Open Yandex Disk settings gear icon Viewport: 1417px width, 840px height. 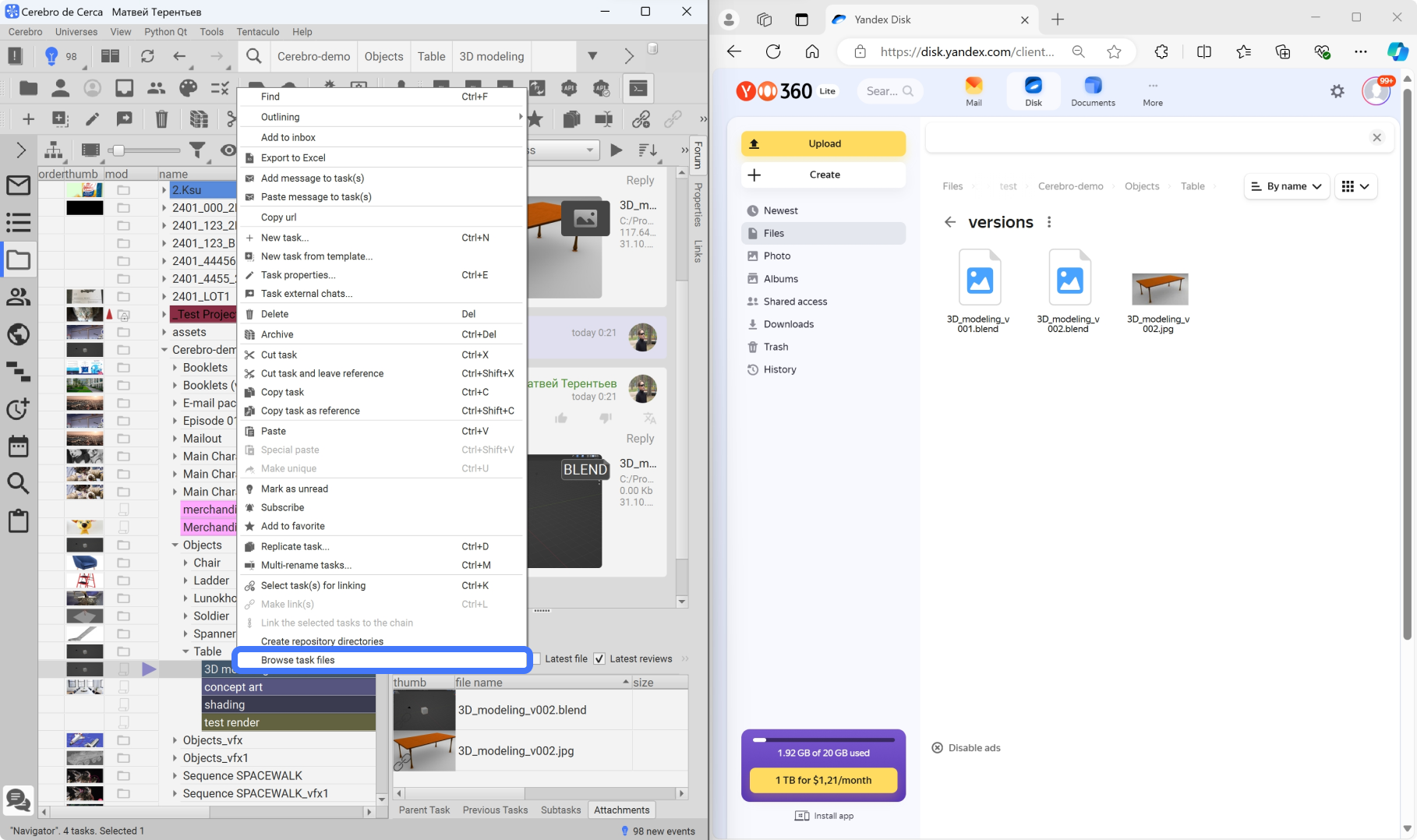pos(1337,91)
